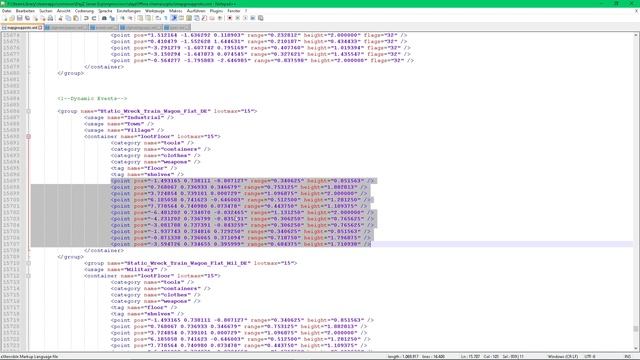The width and height of the screenshot is (640, 360).
Task: Click the Windows (CR LF) status entry
Action: pyautogui.click(x=562, y=357)
